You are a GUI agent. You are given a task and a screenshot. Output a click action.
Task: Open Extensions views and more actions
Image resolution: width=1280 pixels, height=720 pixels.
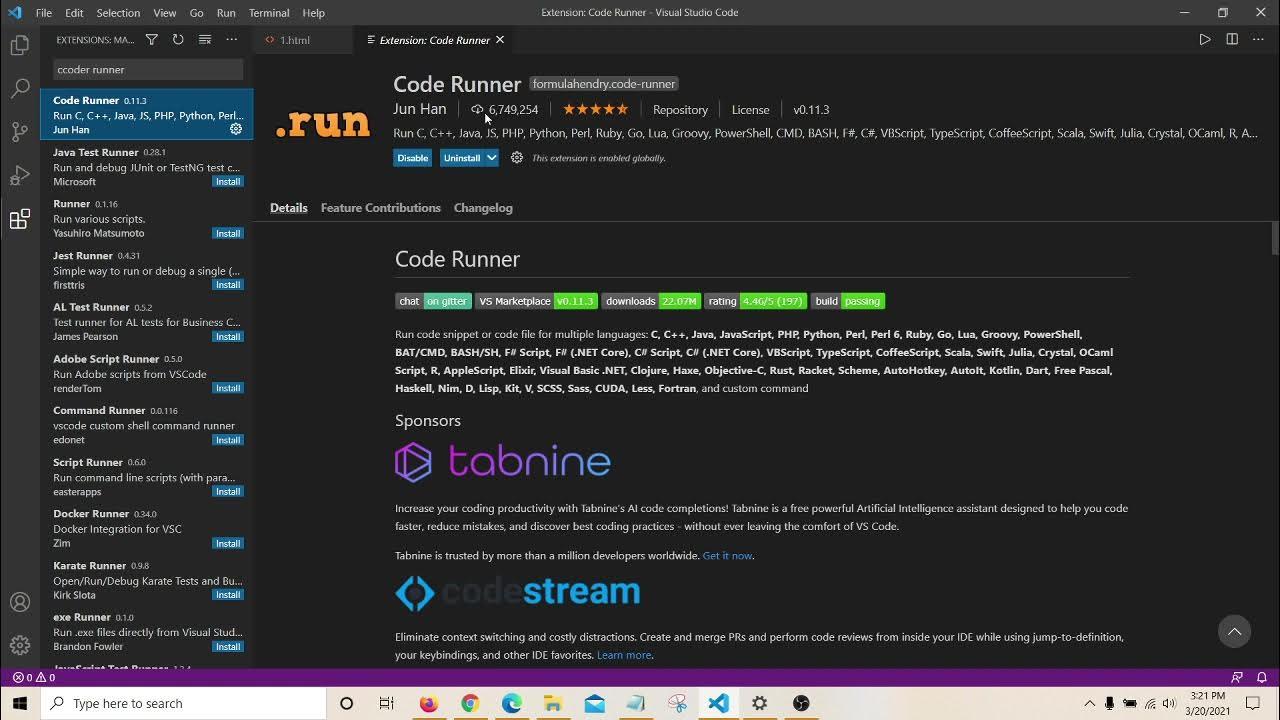click(232, 40)
